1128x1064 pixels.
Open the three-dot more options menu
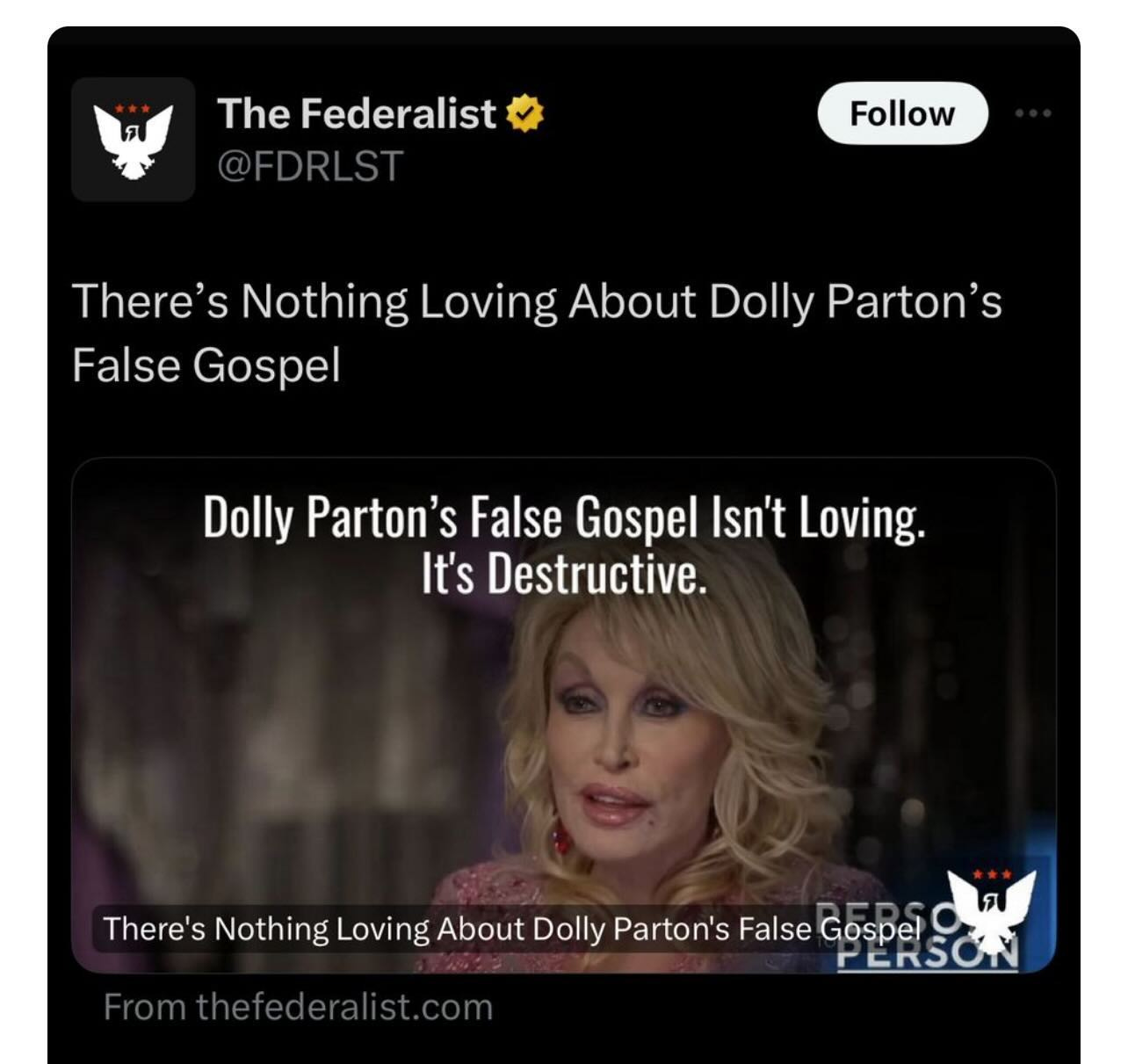point(1033,113)
